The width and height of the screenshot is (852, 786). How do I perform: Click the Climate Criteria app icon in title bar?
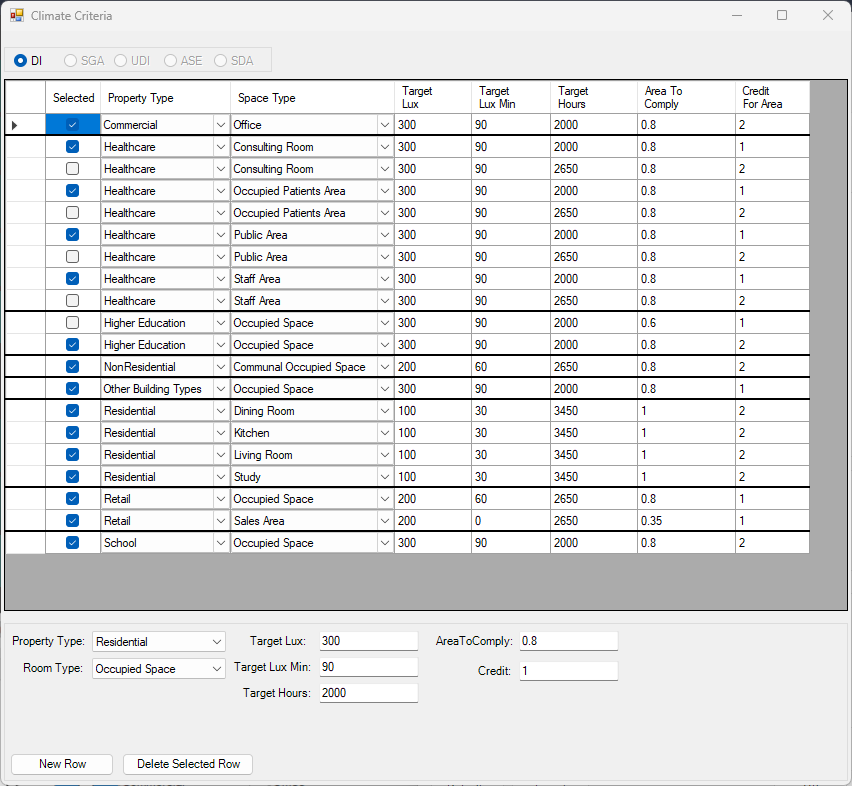17,16
